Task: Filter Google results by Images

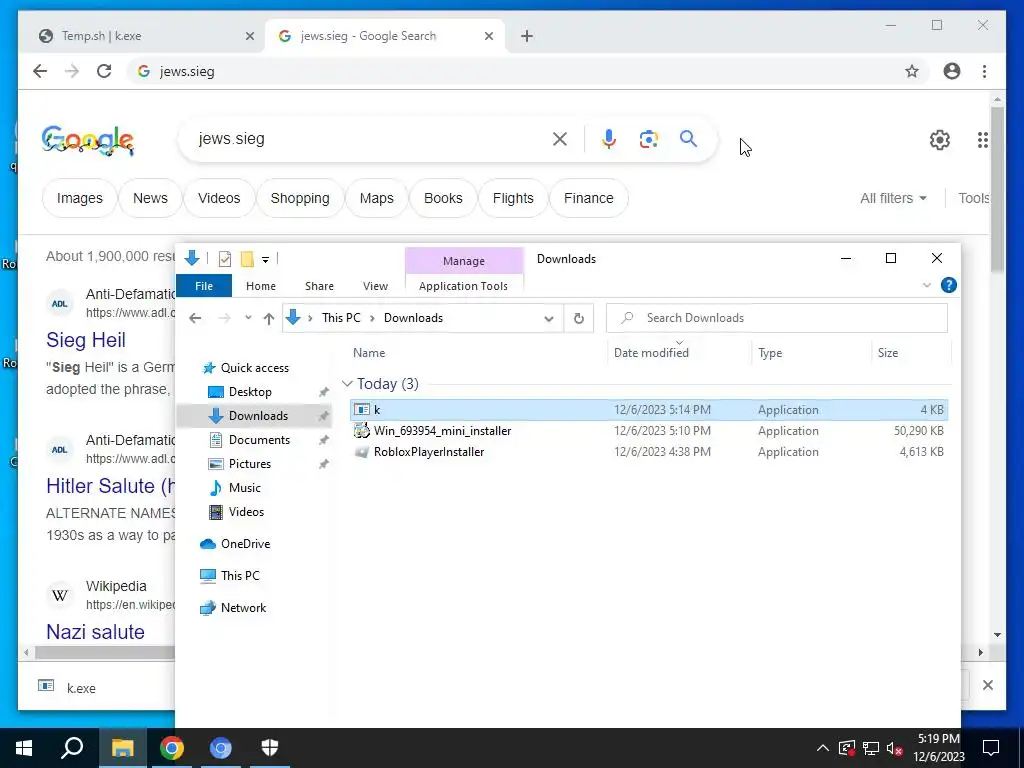Action: (x=80, y=198)
